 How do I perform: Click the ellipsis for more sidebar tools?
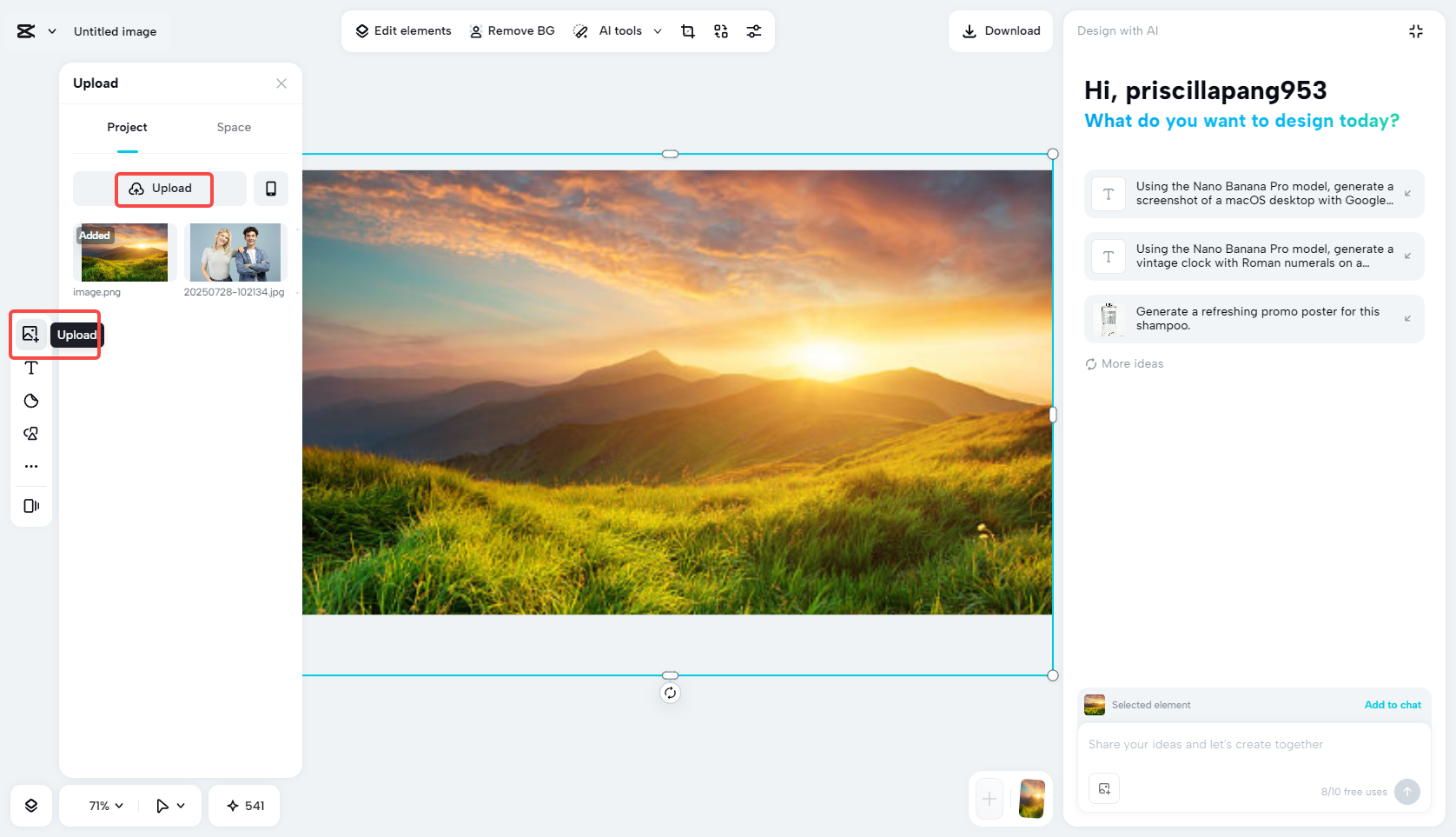click(x=30, y=466)
